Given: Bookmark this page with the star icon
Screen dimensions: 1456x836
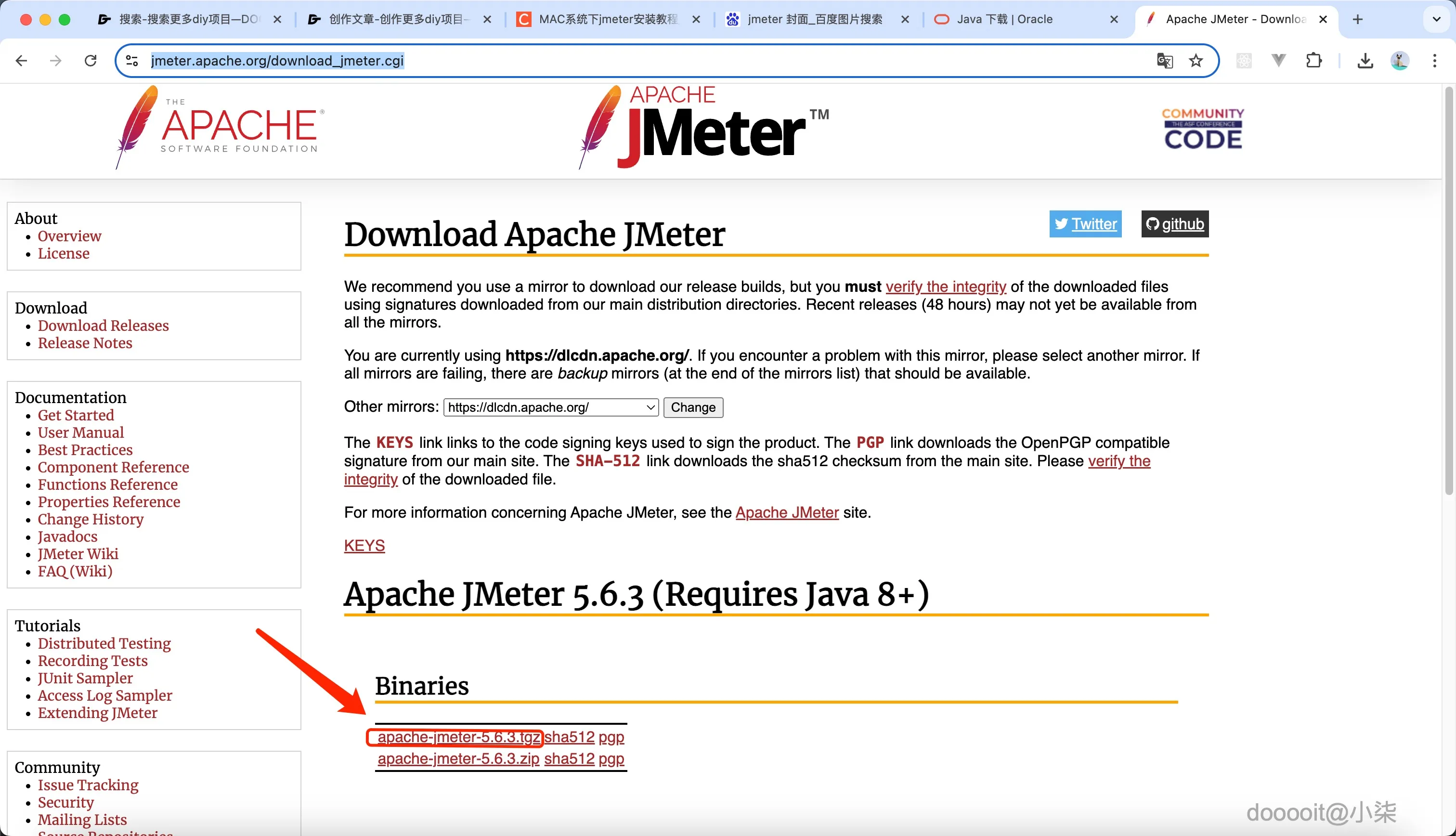Looking at the screenshot, I should click(x=1196, y=60).
